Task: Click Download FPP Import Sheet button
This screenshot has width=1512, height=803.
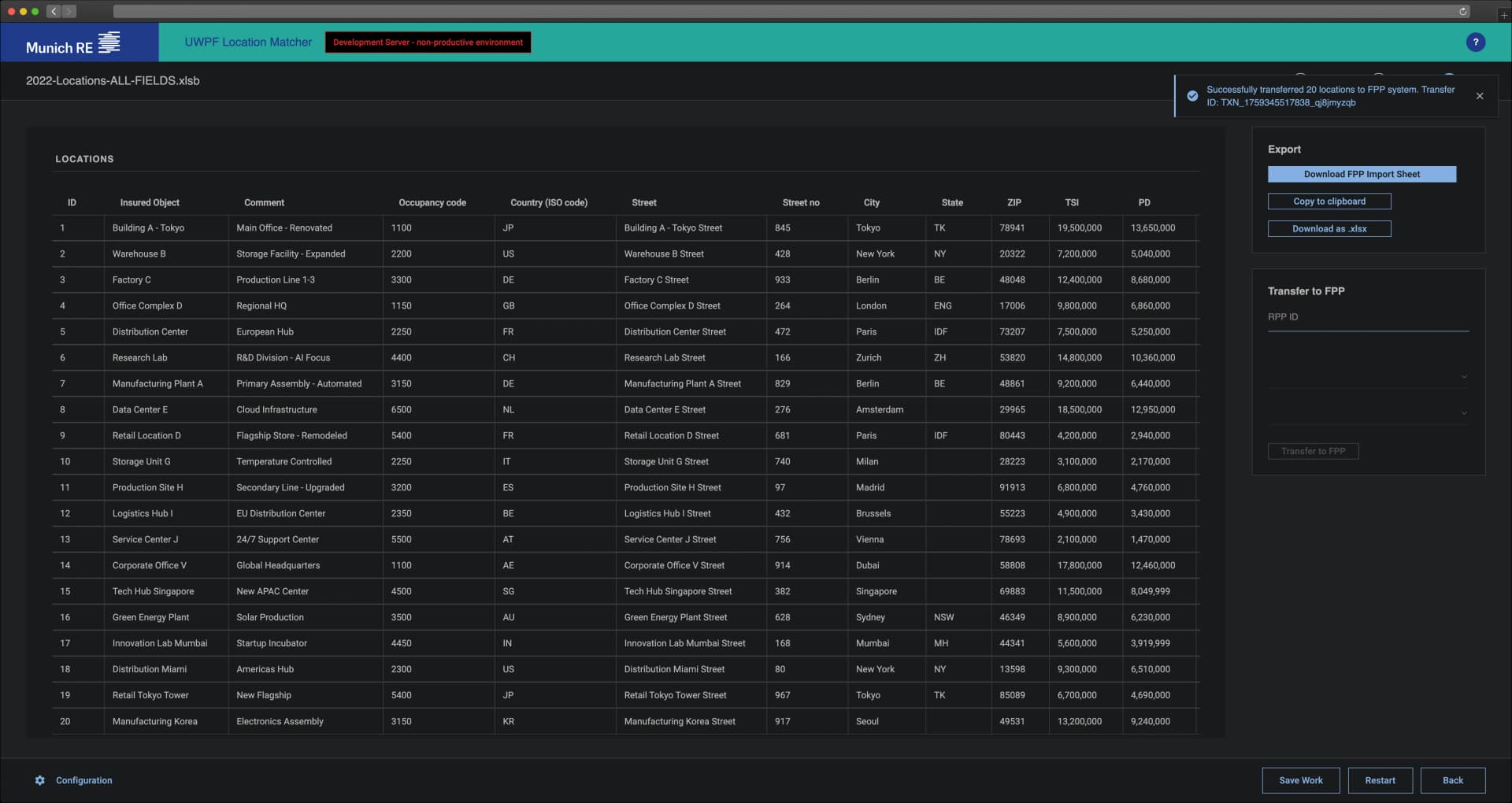Action: [x=1362, y=174]
